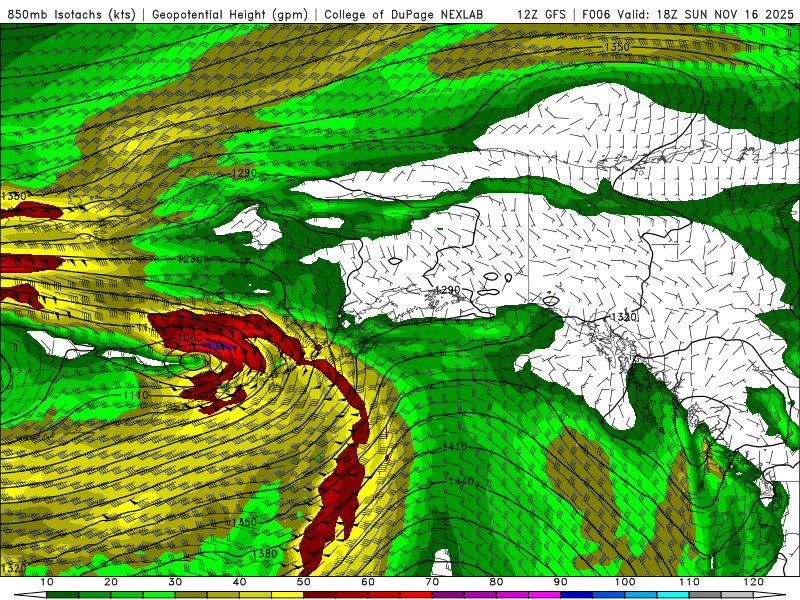This screenshot has height=600, width=800.
Task: Click the colorbar scale value 70
Action: pyautogui.click(x=432, y=582)
